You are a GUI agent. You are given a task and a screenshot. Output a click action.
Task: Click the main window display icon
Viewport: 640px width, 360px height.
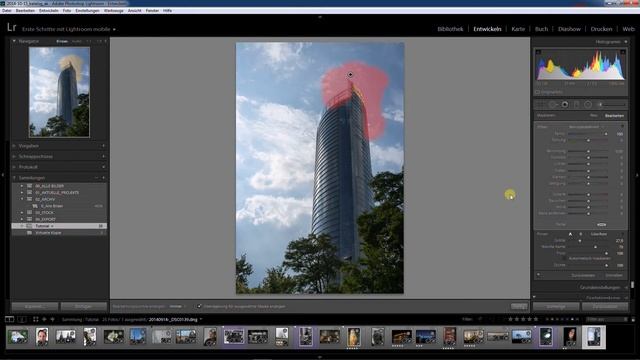[9, 319]
